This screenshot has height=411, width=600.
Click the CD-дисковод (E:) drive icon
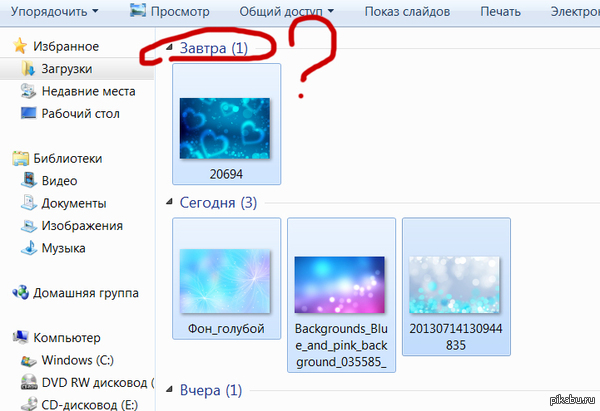pos(28,404)
